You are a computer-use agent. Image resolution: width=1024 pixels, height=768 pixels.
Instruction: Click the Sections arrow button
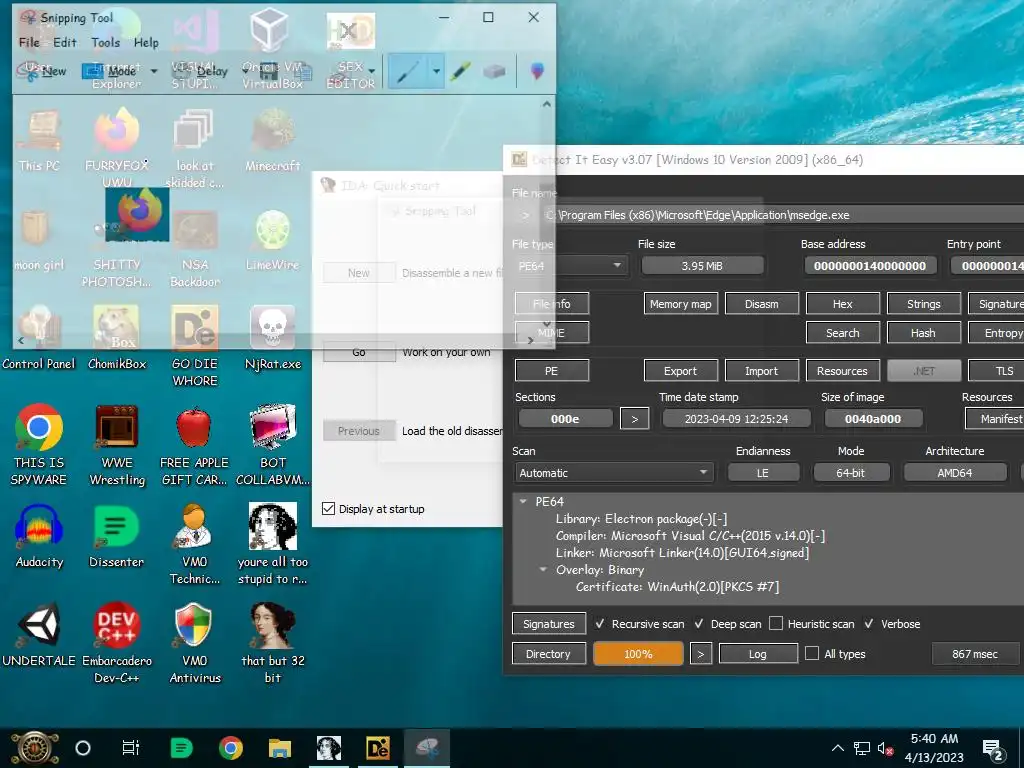point(634,419)
